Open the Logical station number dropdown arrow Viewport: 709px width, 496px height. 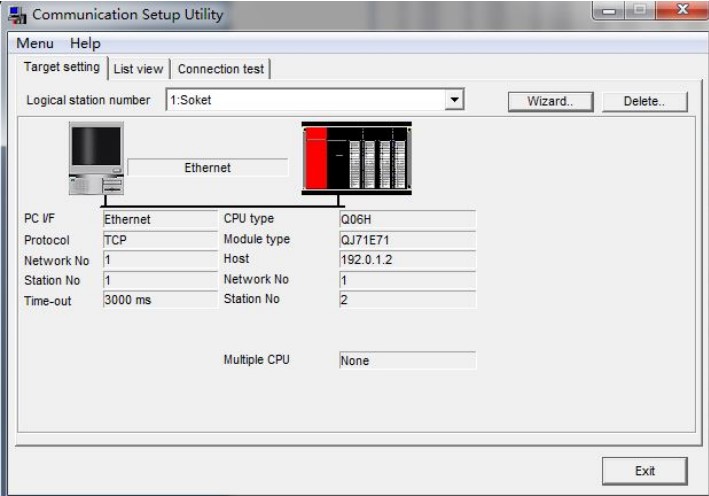tap(455, 100)
